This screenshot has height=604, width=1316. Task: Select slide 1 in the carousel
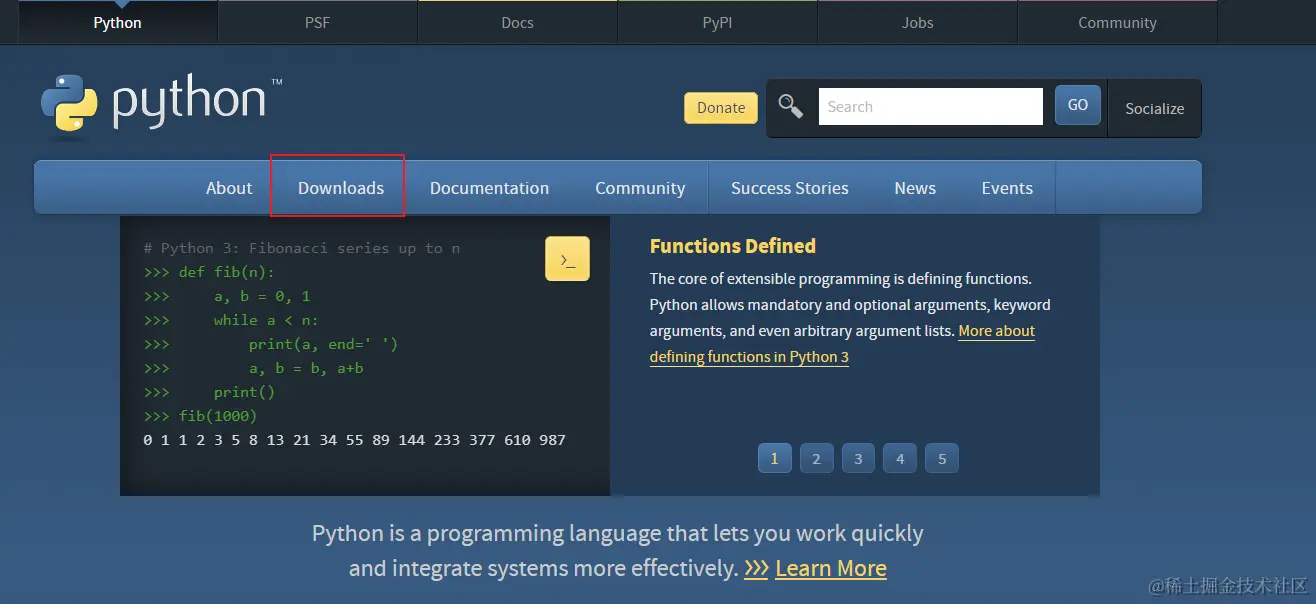point(774,459)
